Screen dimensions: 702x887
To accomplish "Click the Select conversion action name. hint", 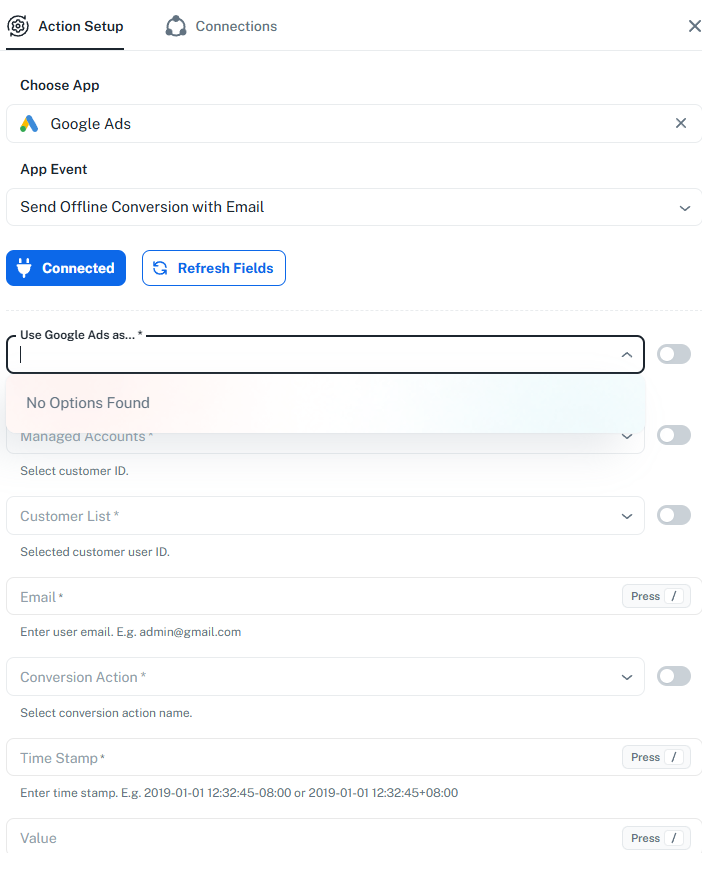I will [106, 713].
